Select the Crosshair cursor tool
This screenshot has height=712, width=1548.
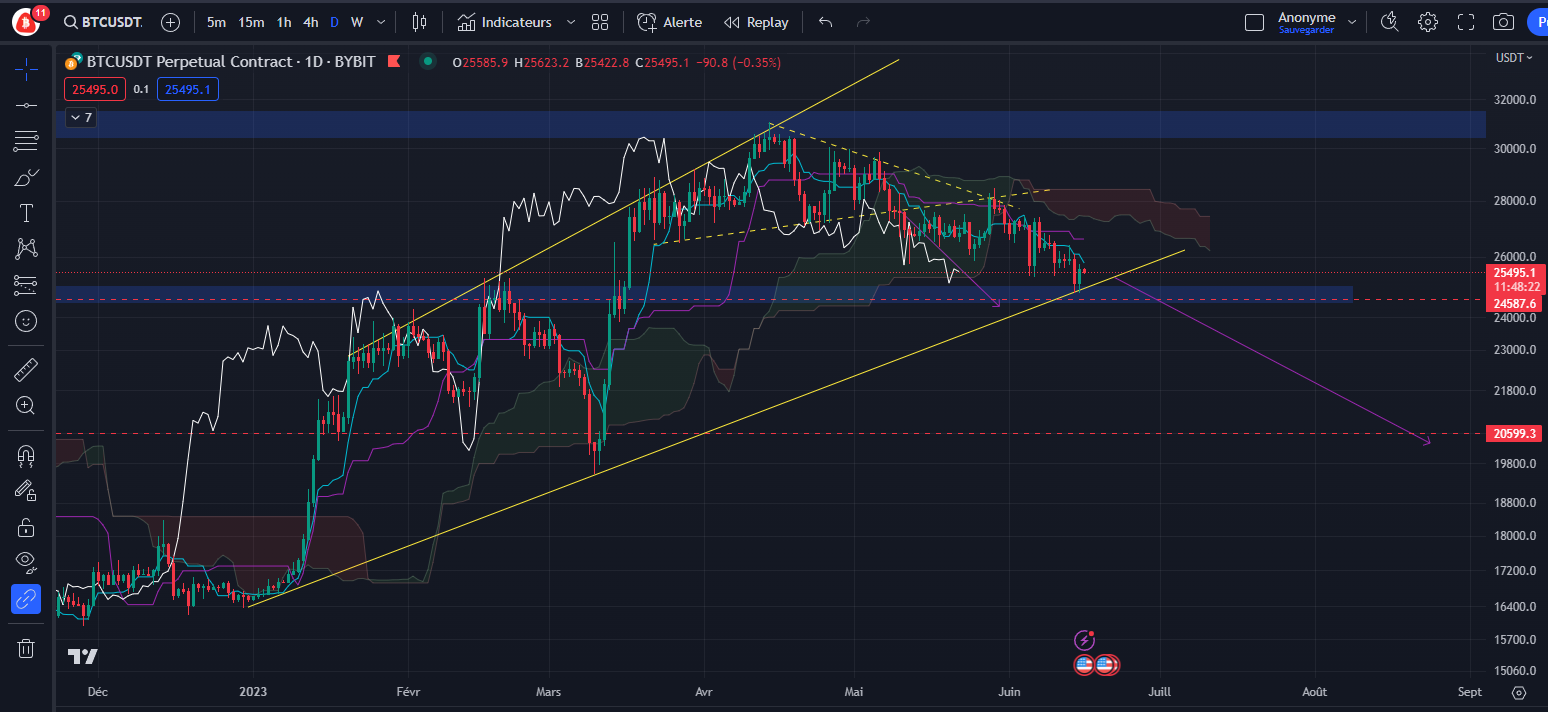click(26, 70)
